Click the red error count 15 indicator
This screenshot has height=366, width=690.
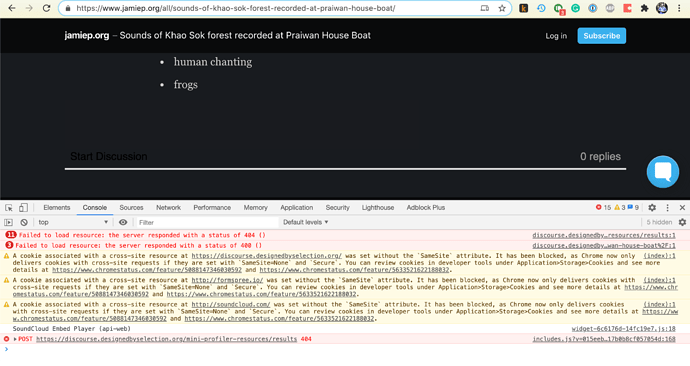tap(603, 208)
